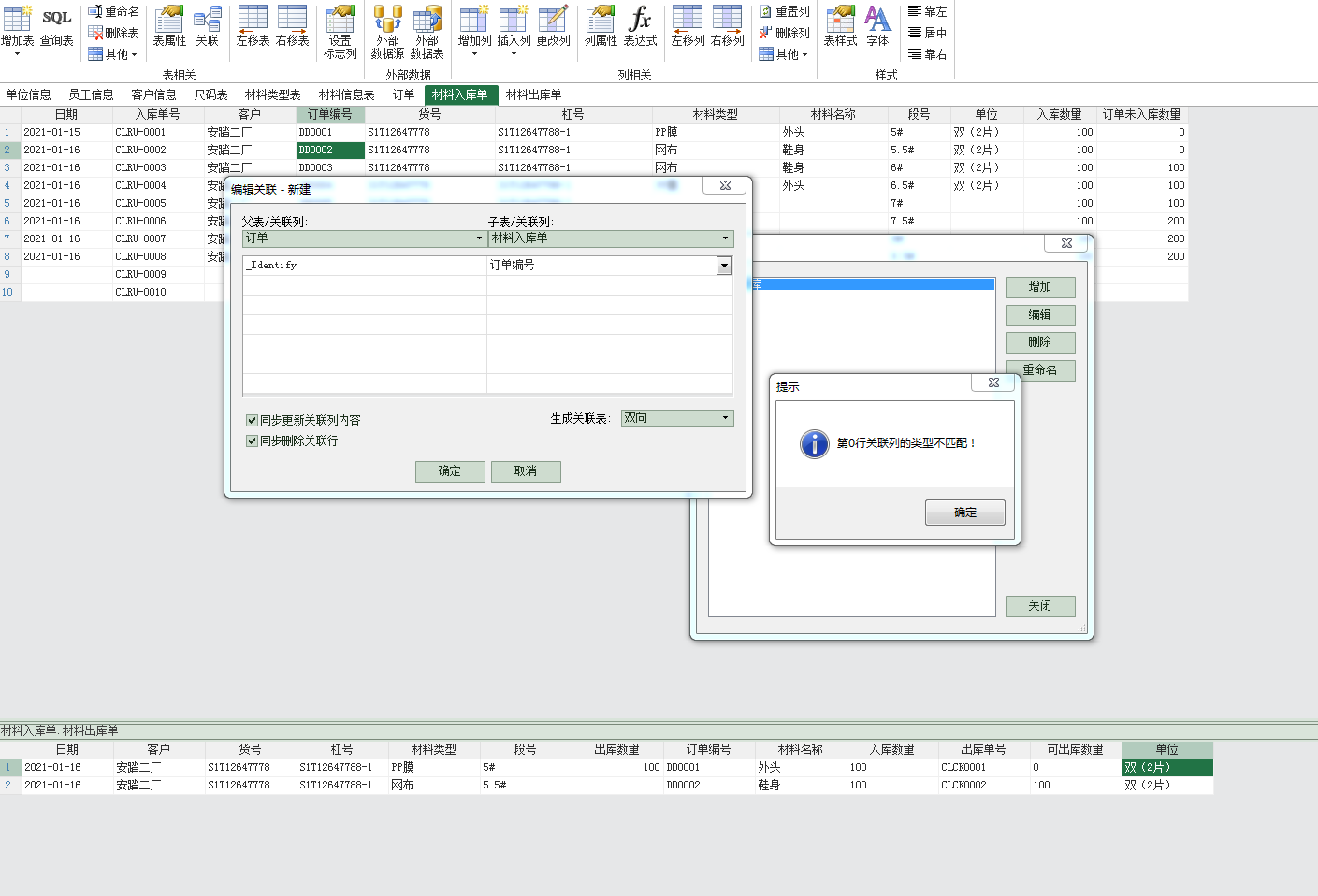Click 取消 in 编辑关联 dialog
The height and width of the screenshot is (896, 1318).
tap(526, 471)
